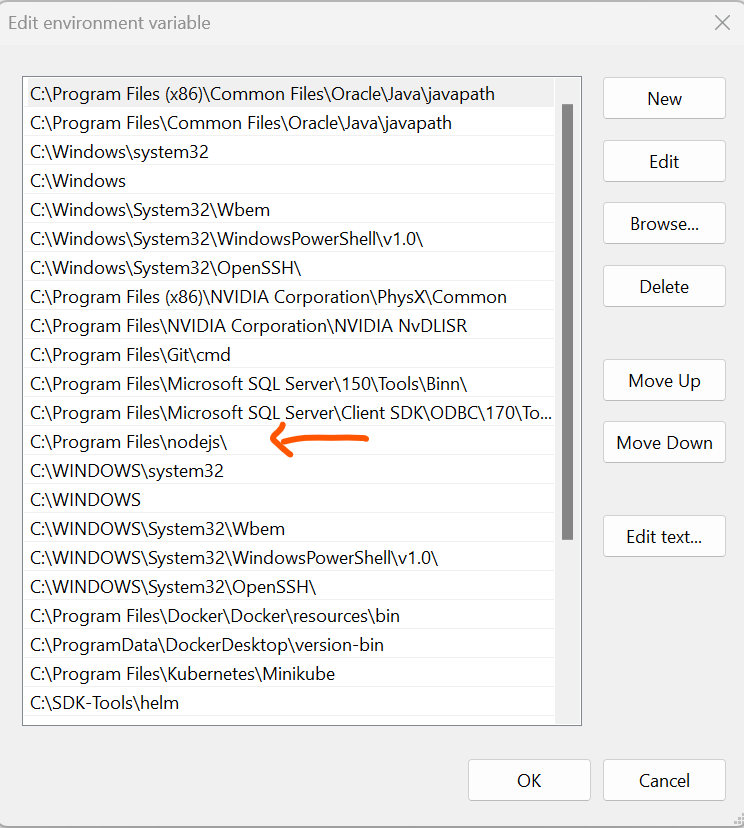Click the vertical scrollbar in path list
Screen dimensions: 744x828
pos(567,320)
